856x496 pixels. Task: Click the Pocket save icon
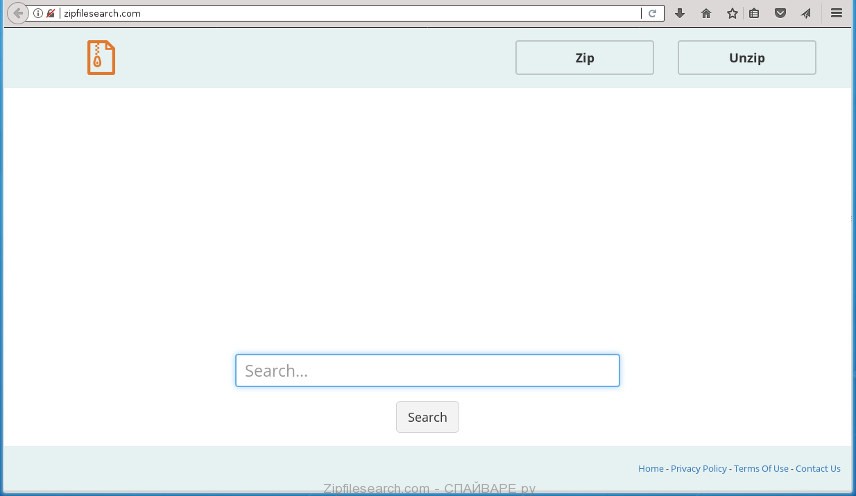click(x=780, y=13)
